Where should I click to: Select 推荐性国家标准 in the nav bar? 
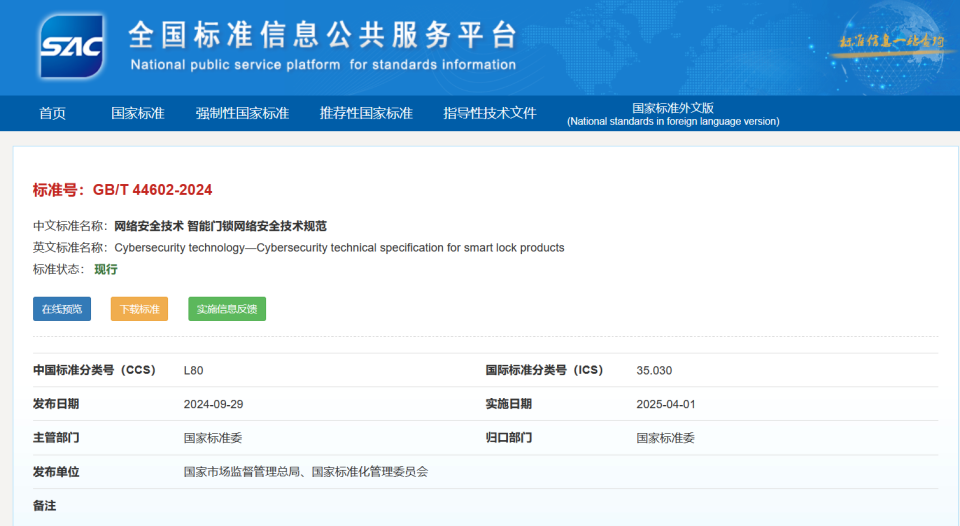point(366,113)
